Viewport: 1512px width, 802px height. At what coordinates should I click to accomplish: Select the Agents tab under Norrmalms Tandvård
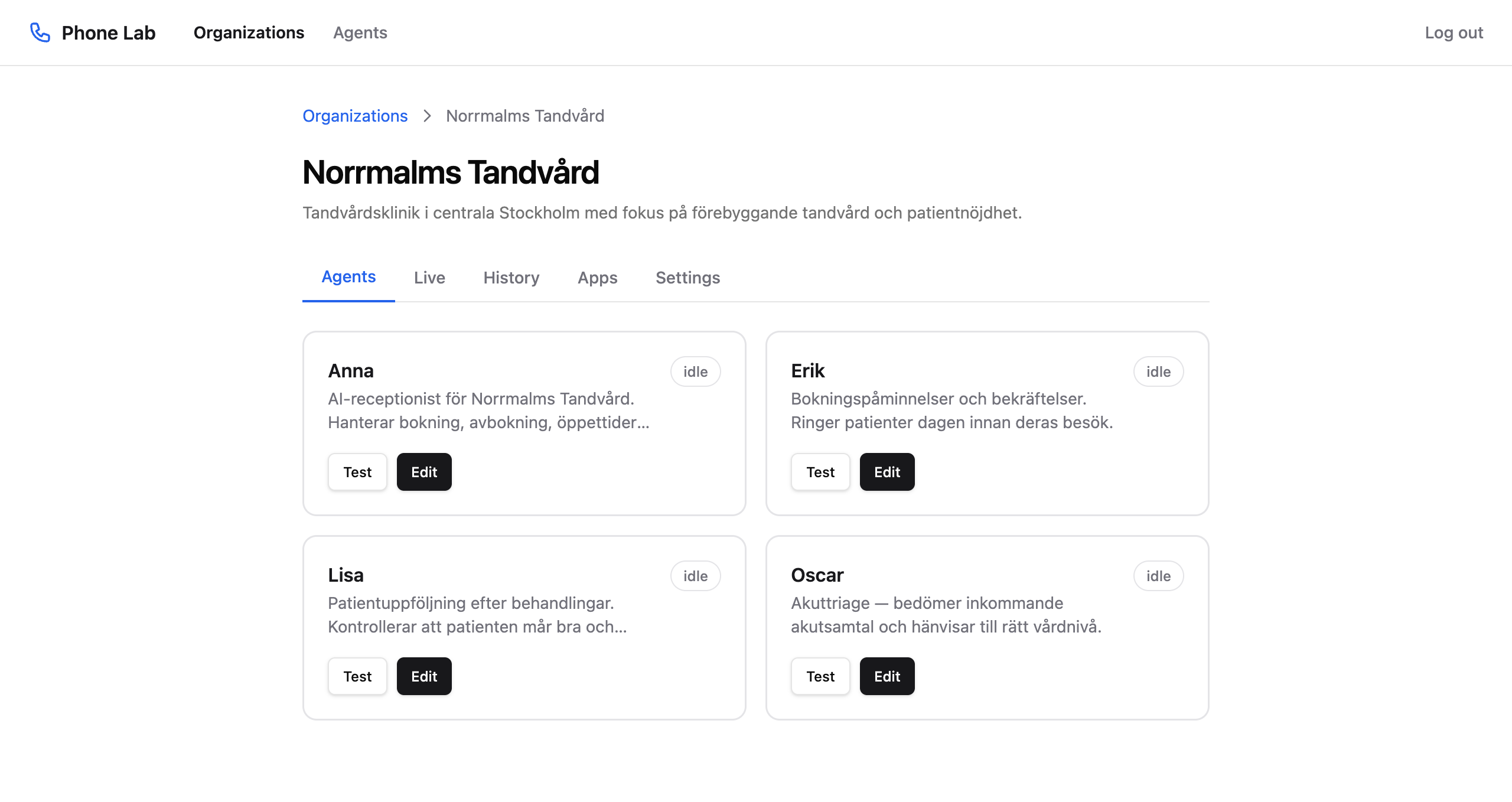pyautogui.click(x=348, y=277)
